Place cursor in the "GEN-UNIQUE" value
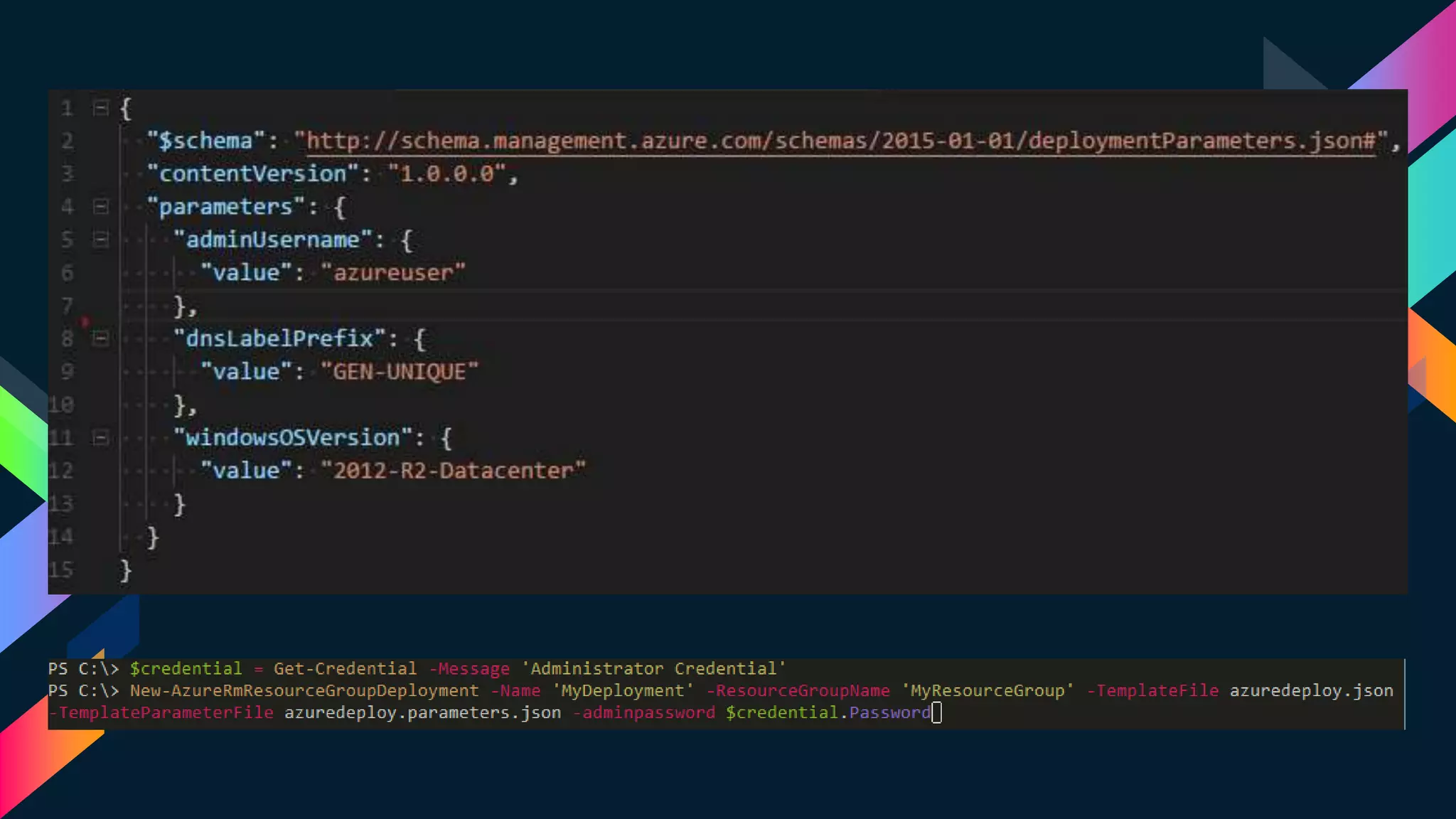Viewport: 1456px width, 819px height. 400,372
